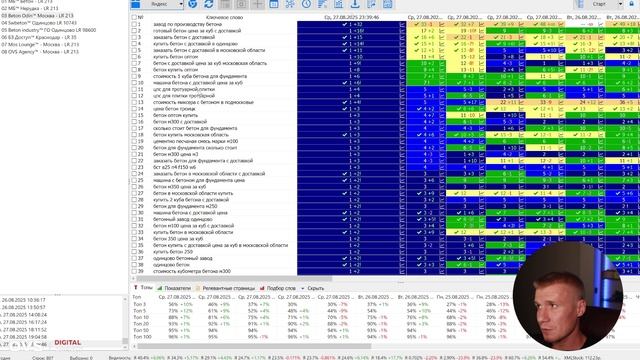This screenshot has width=640, height=360.
Task: Select project 08 OVS Agency Москва
Action: point(40,52)
